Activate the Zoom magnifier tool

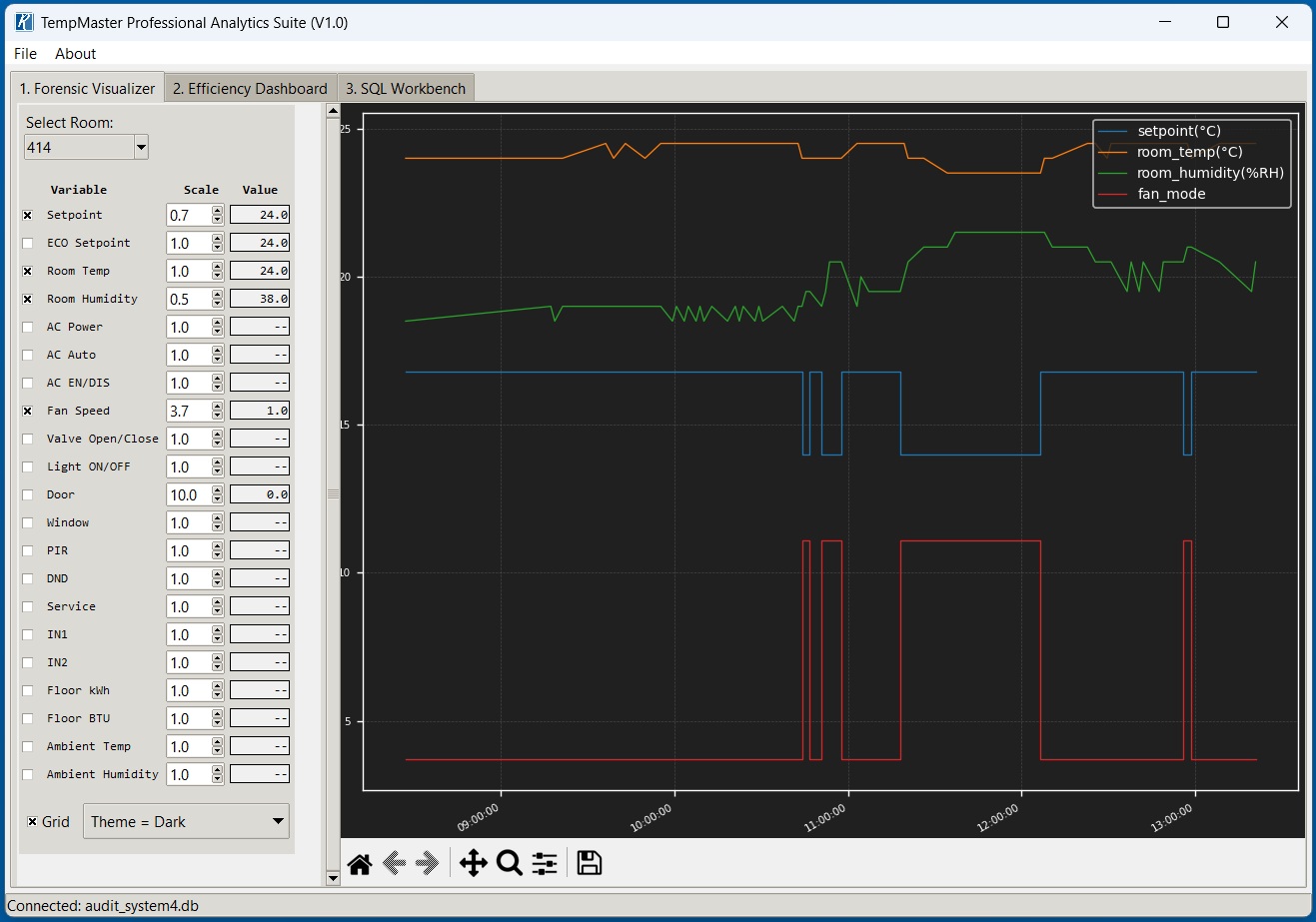pyautogui.click(x=510, y=864)
